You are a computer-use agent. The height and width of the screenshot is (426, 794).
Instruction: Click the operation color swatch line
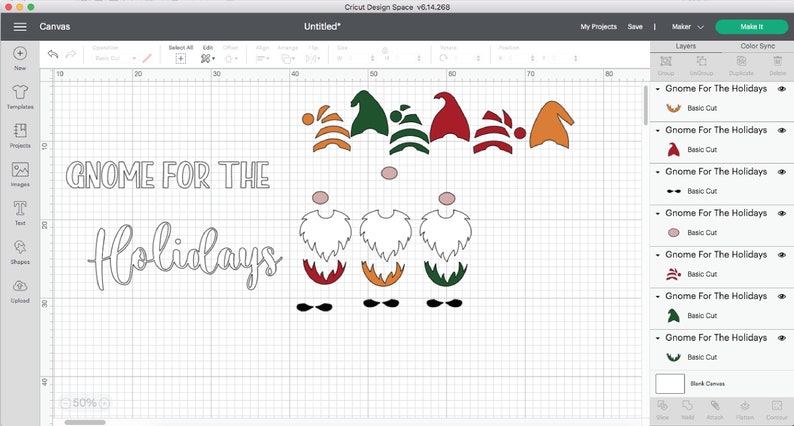[147, 58]
